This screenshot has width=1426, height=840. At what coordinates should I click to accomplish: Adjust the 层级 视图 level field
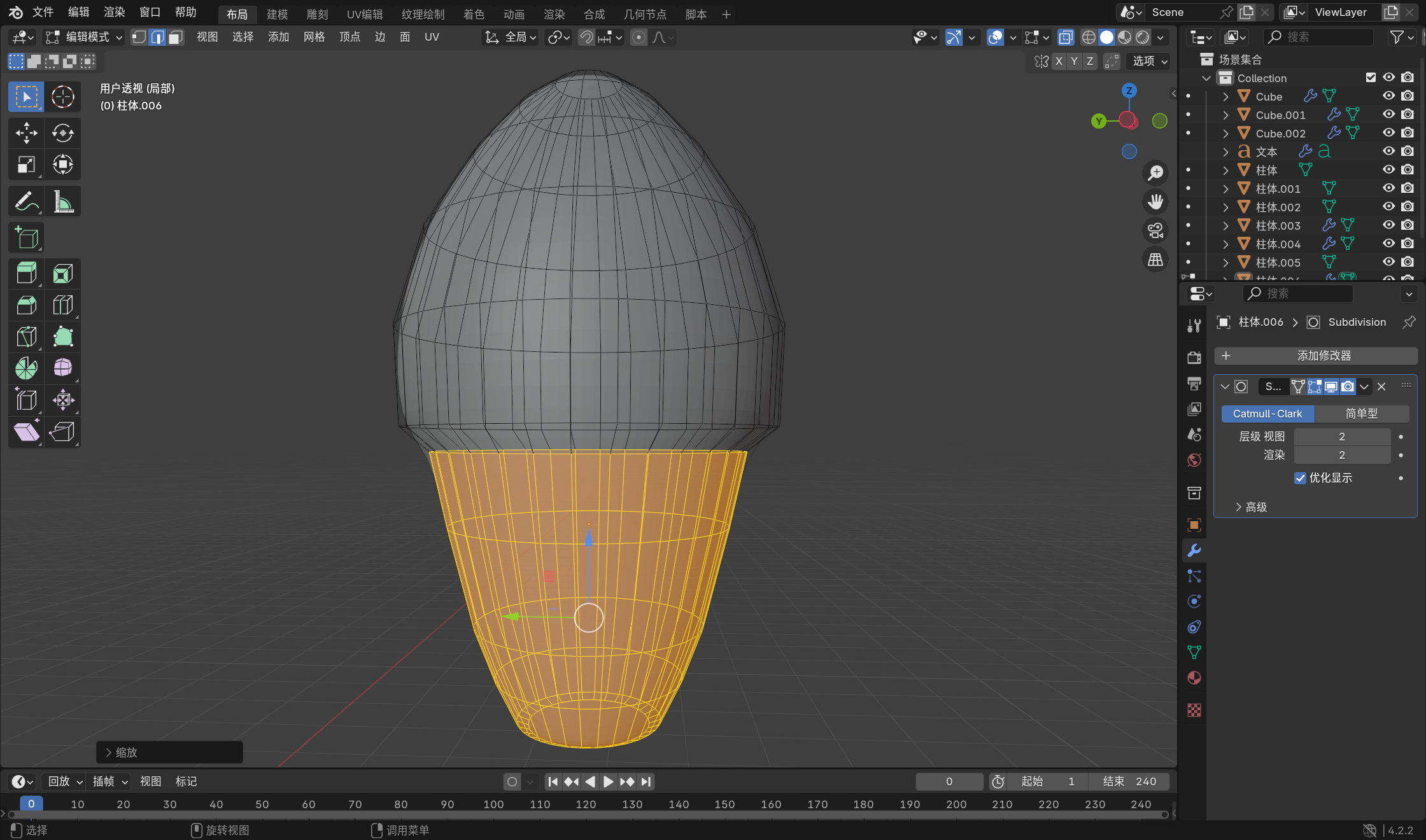coord(1341,437)
